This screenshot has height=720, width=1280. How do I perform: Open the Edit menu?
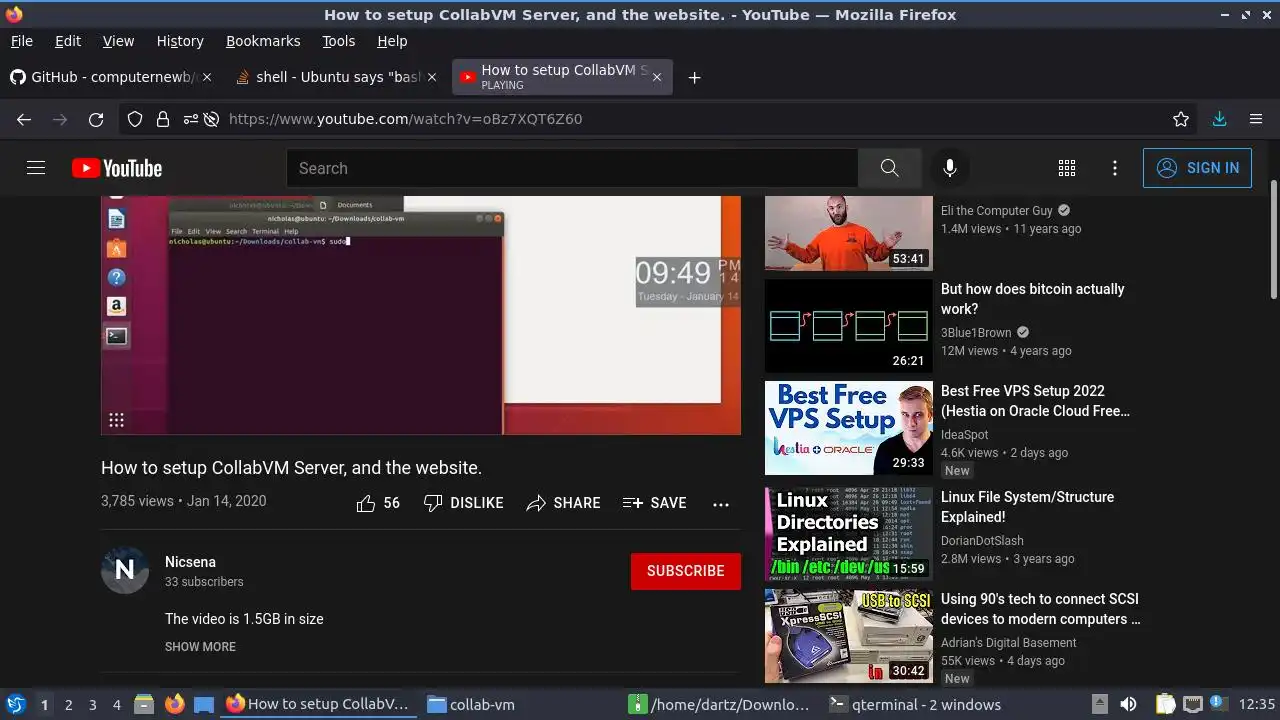pos(68,41)
